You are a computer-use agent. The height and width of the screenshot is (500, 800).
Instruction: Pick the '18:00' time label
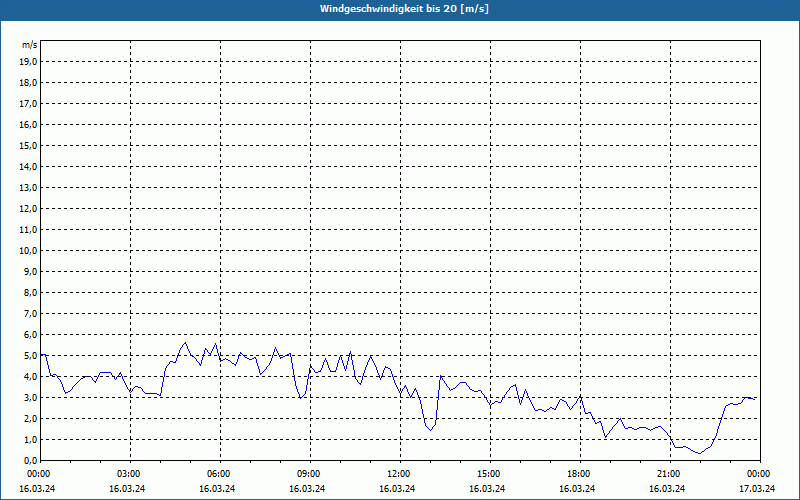pyautogui.click(x=580, y=474)
